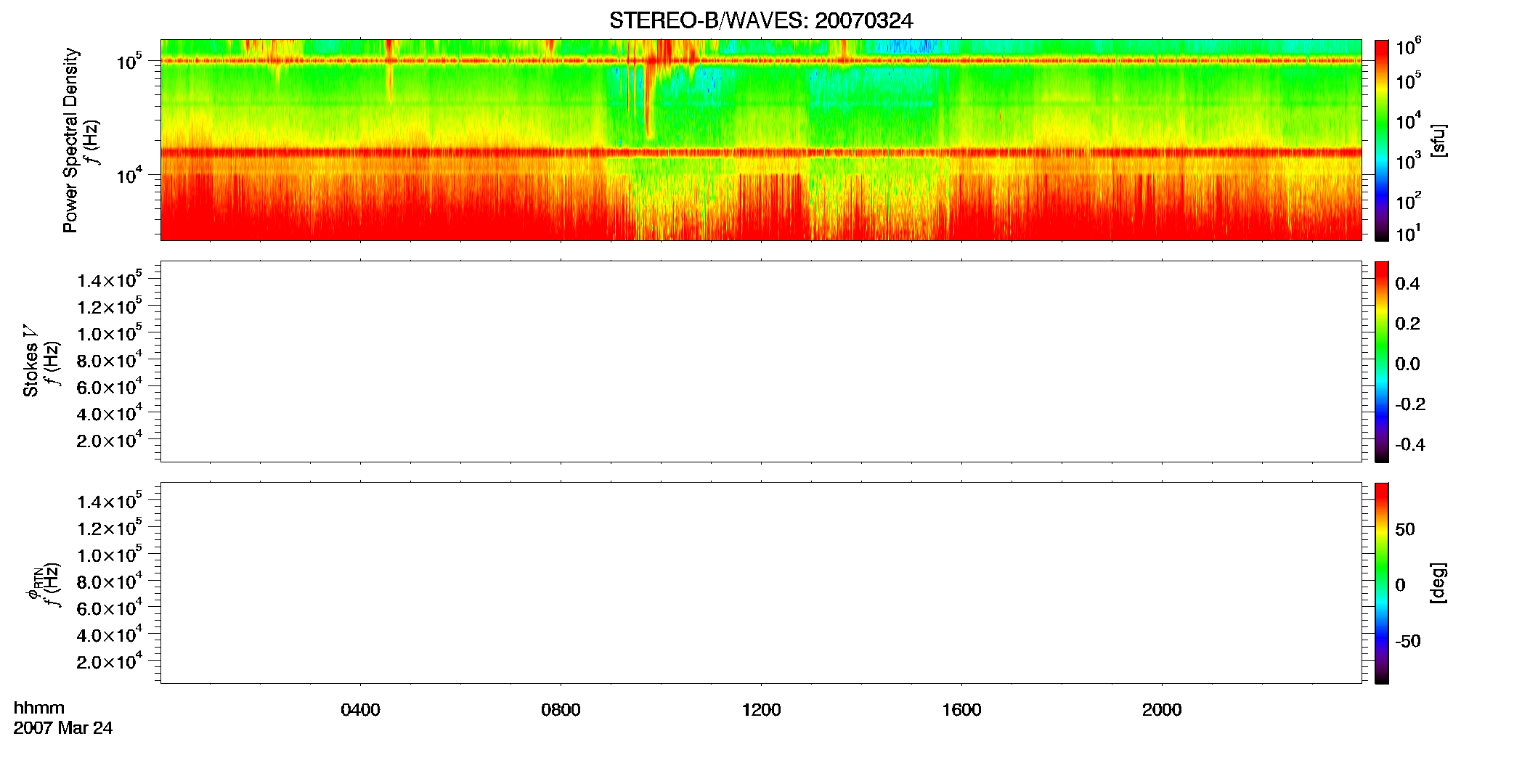Viewport: 1522px width, 784px height.
Task: Select the 0400 time tick label
Action: 360,710
